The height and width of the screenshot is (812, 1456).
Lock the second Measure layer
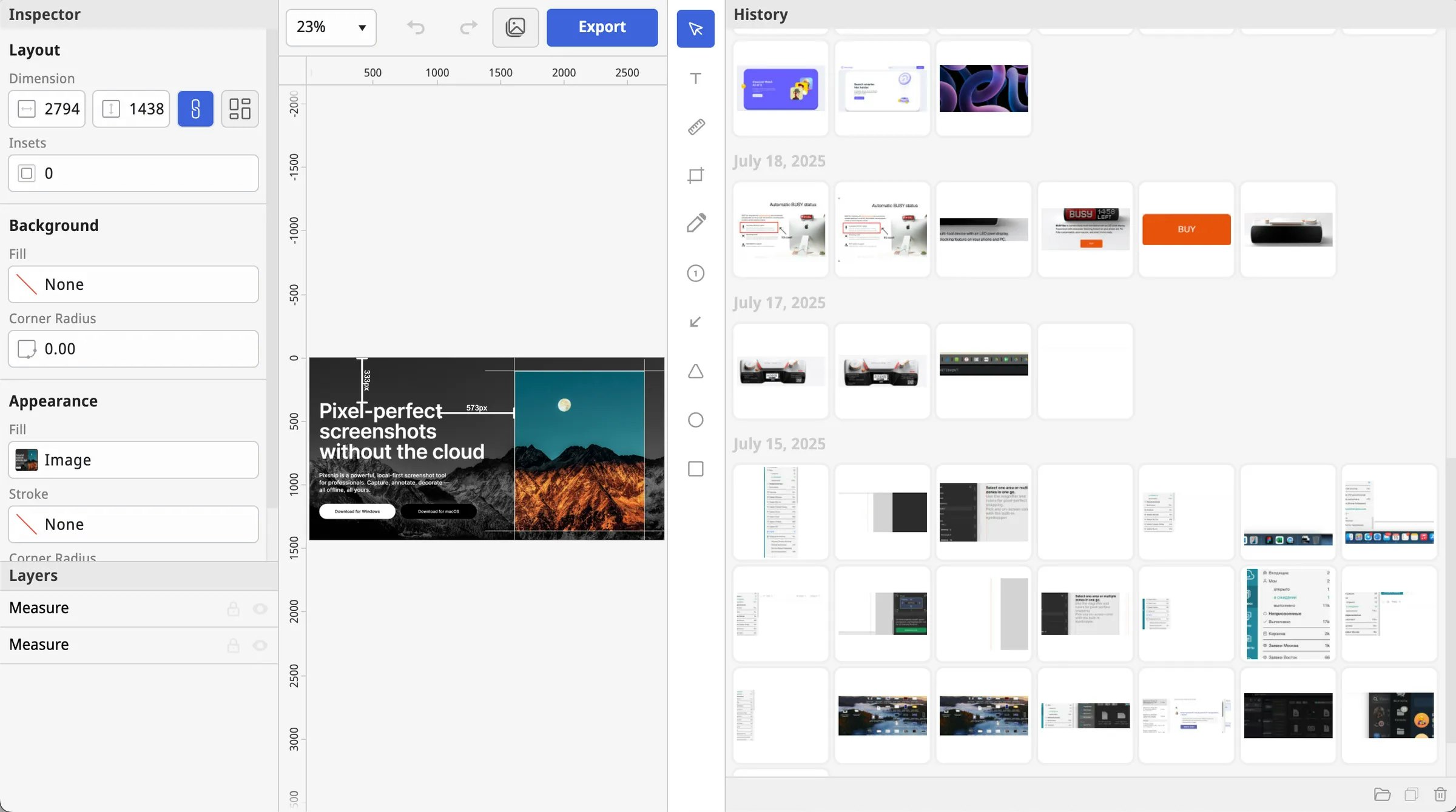pos(233,645)
